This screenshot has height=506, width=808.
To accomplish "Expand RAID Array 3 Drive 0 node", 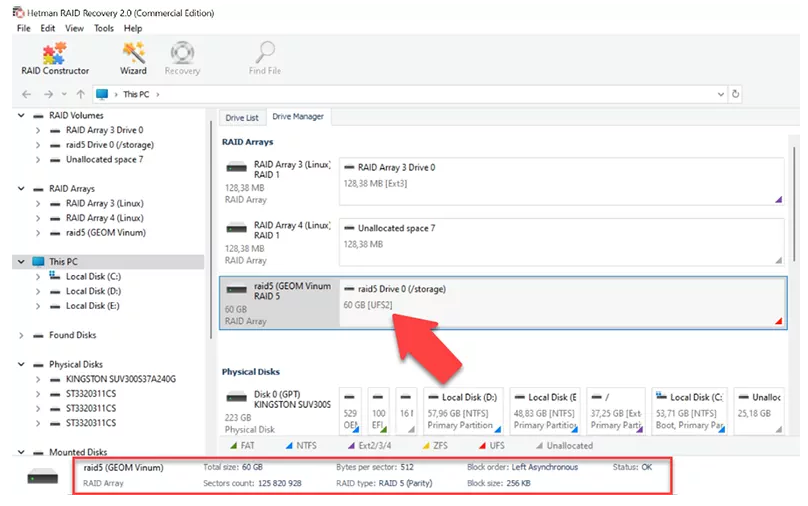I will [x=38, y=130].
